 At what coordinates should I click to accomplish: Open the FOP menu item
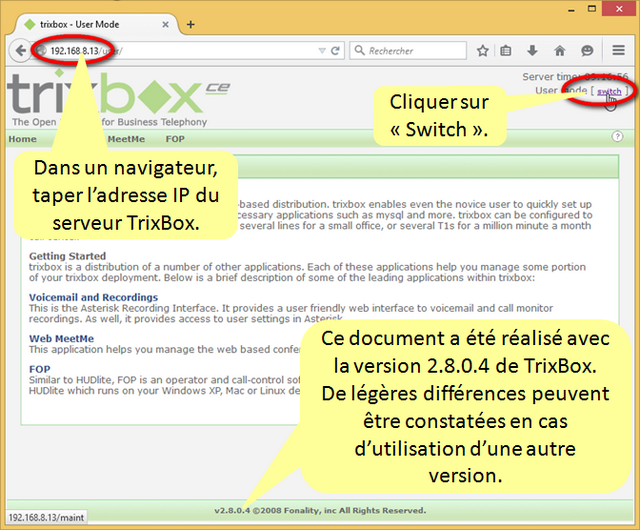tap(175, 139)
